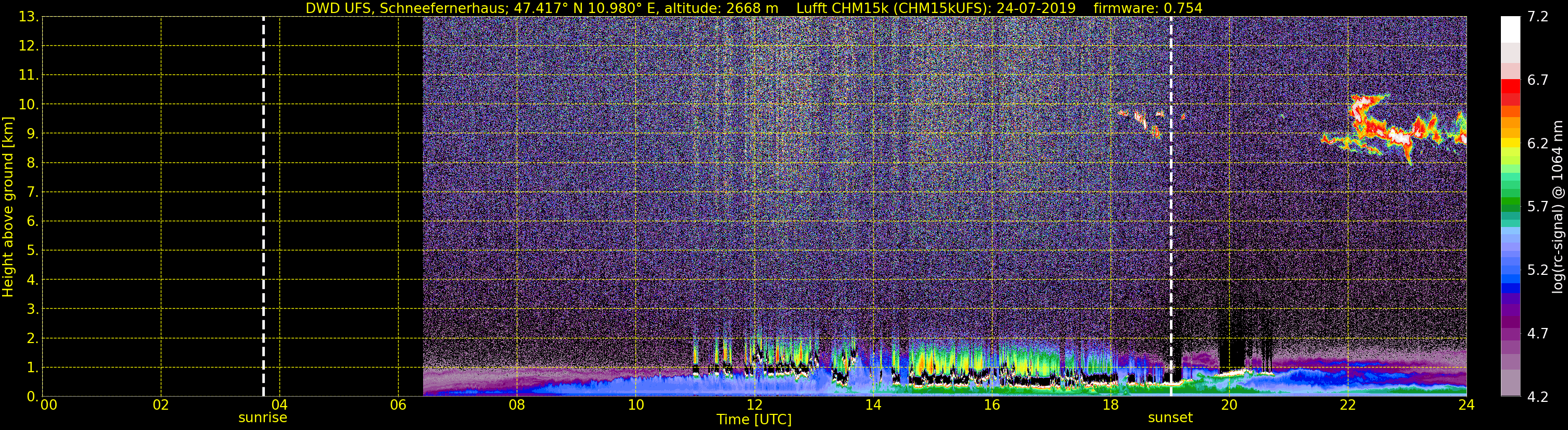Click the time tick label 08
This screenshot has width=1568, height=430.
[517, 406]
